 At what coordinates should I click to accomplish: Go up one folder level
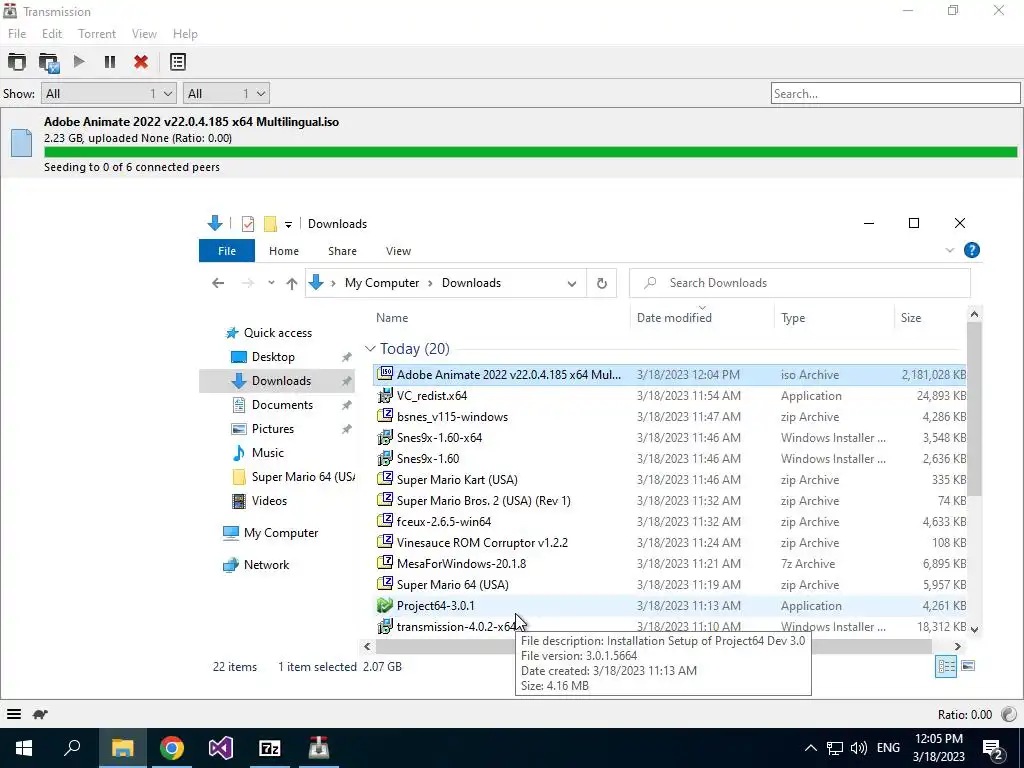[292, 283]
